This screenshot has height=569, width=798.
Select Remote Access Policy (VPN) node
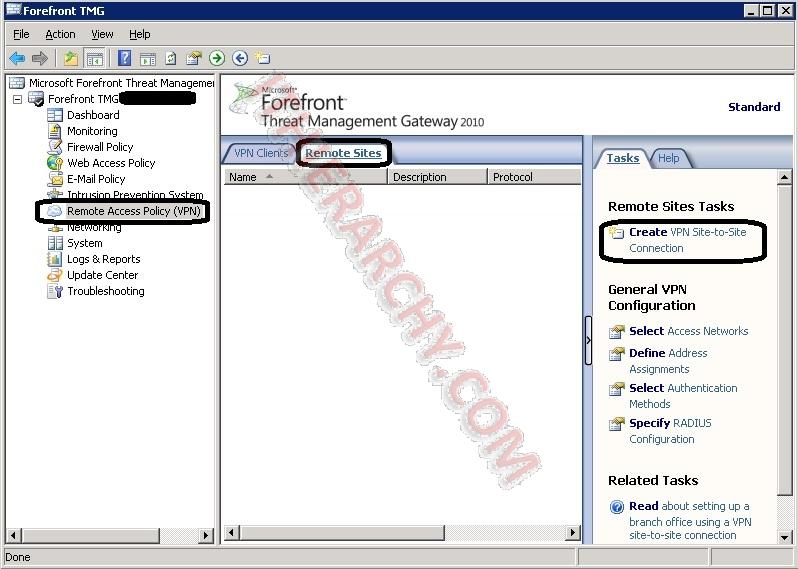(134, 211)
